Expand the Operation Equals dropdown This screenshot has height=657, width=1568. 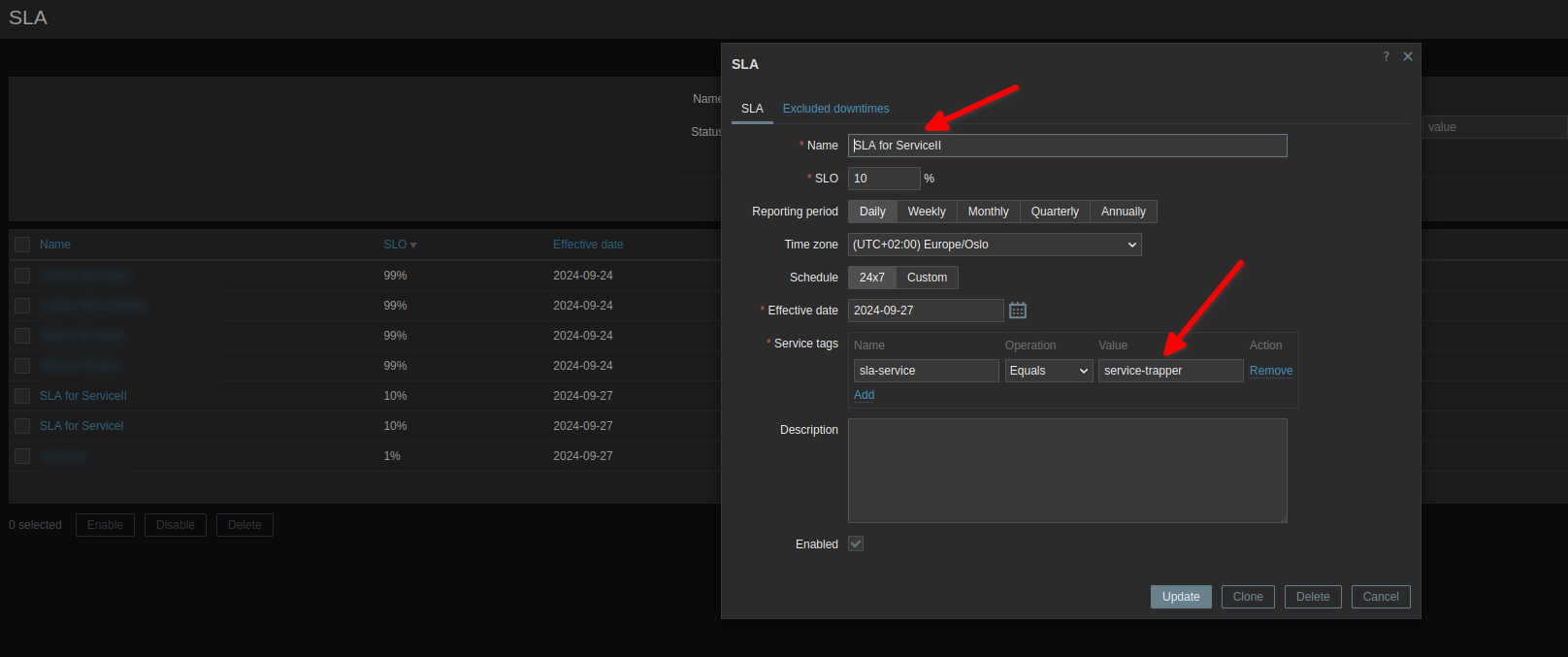[1048, 371]
